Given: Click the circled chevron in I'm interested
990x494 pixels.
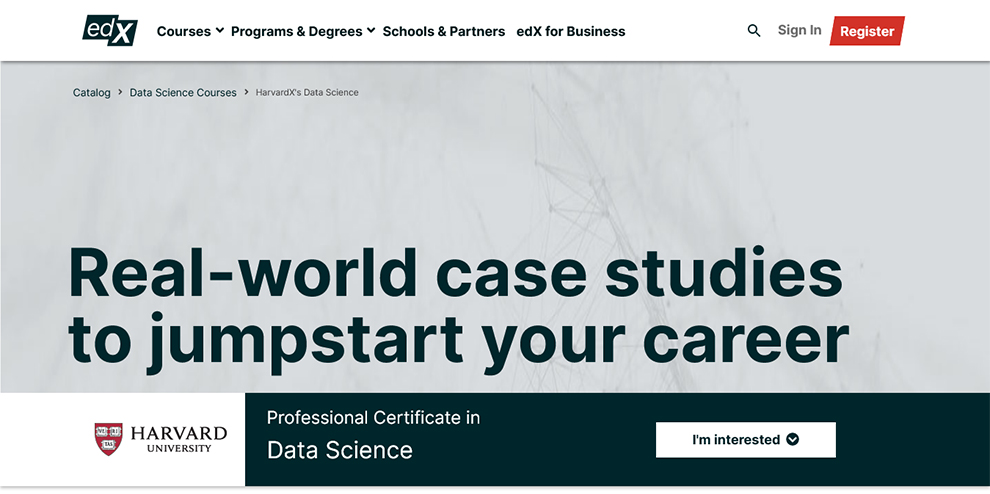Looking at the screenshot, I should point(793,440).
